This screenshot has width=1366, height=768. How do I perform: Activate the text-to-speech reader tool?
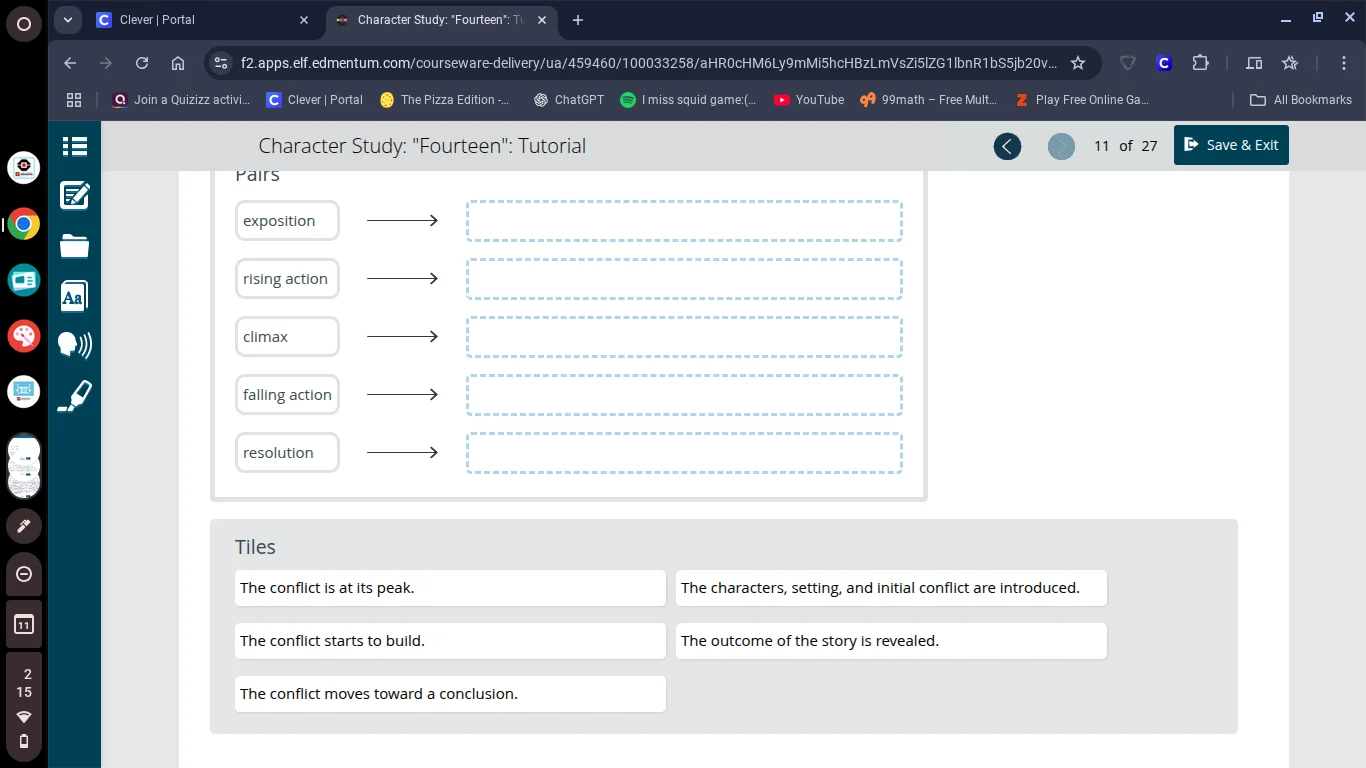(75, 345)
